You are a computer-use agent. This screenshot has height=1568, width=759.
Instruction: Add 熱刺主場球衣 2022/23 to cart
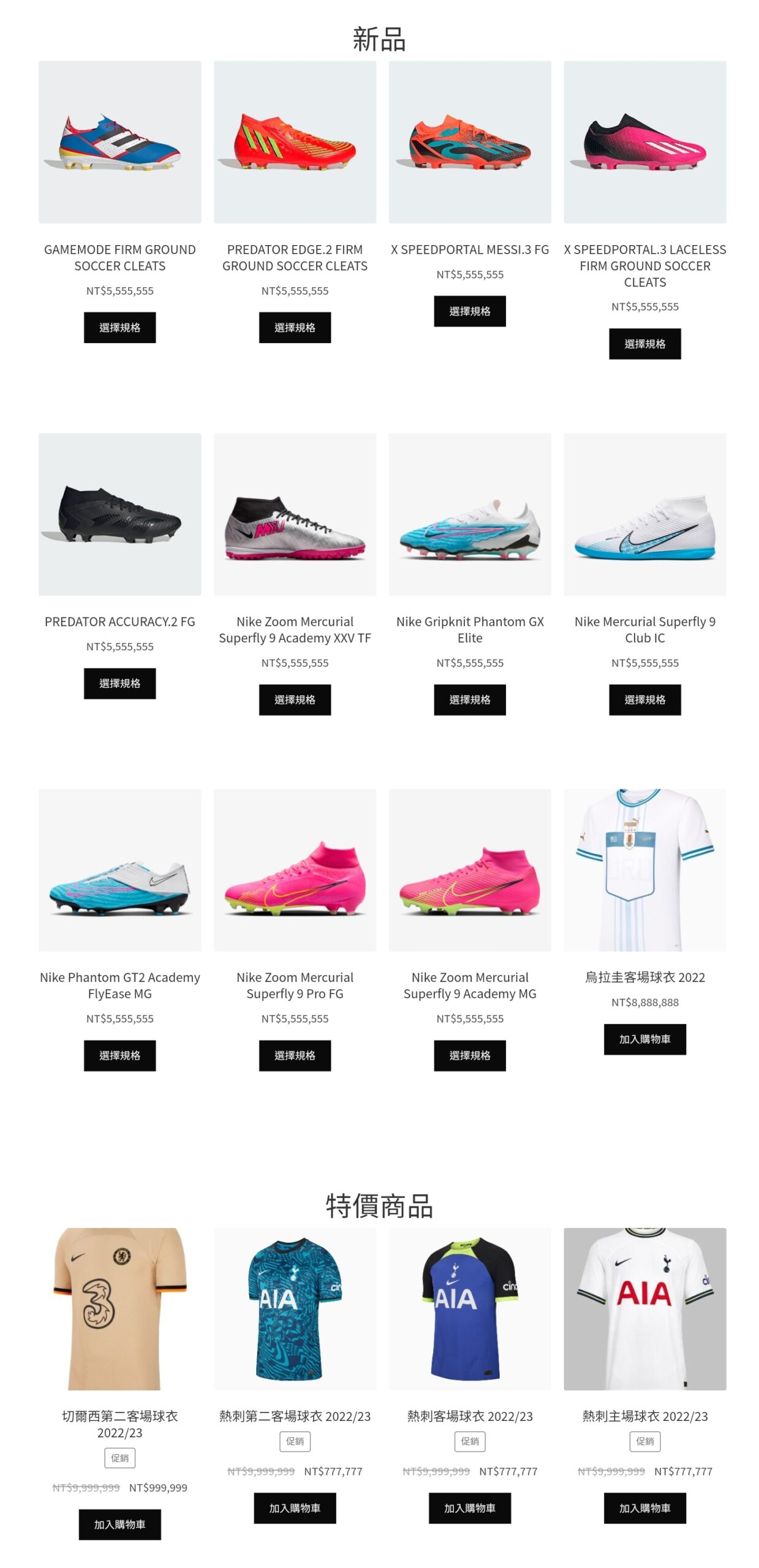pos(644,1508)
